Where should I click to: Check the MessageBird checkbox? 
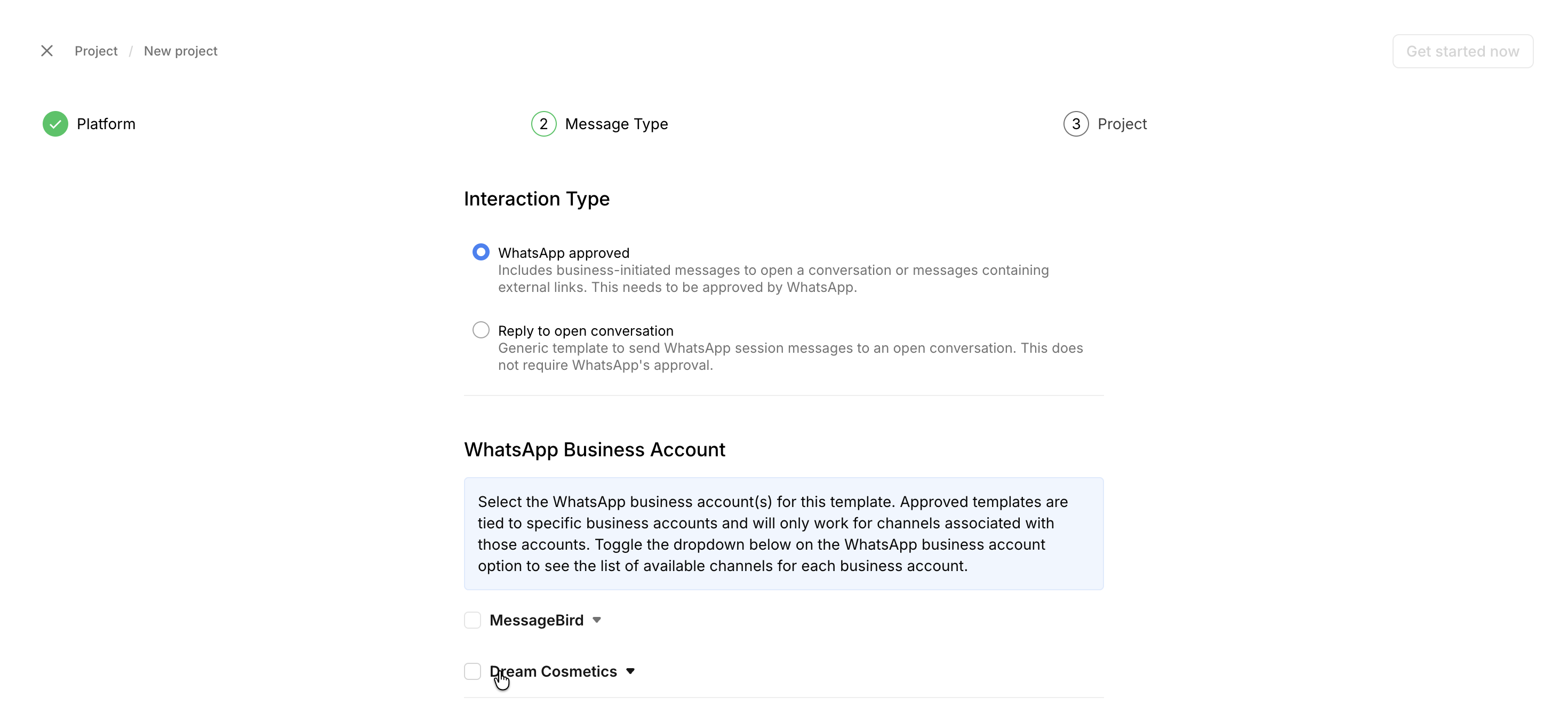pos(473,620)
